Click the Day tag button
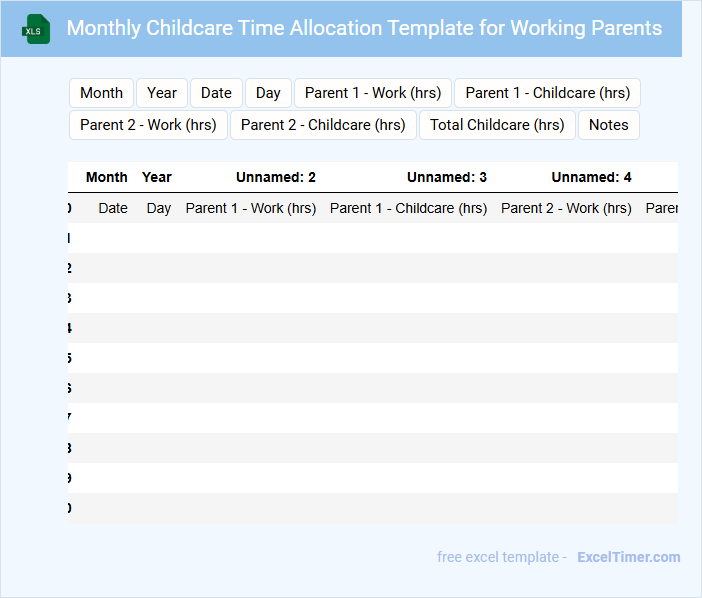The image size is (702, 598). click(x=268, y=93)
